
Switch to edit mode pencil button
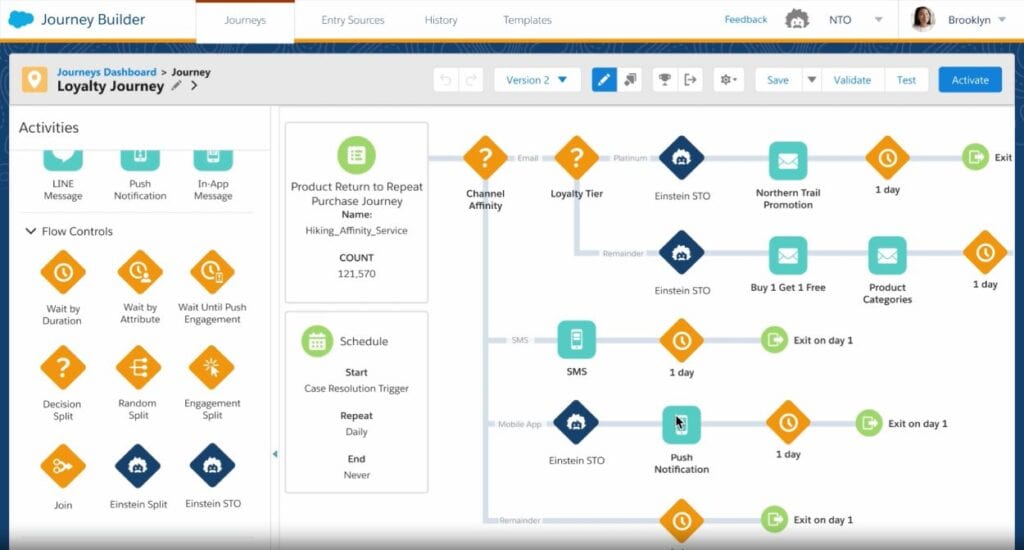point(604,80)
